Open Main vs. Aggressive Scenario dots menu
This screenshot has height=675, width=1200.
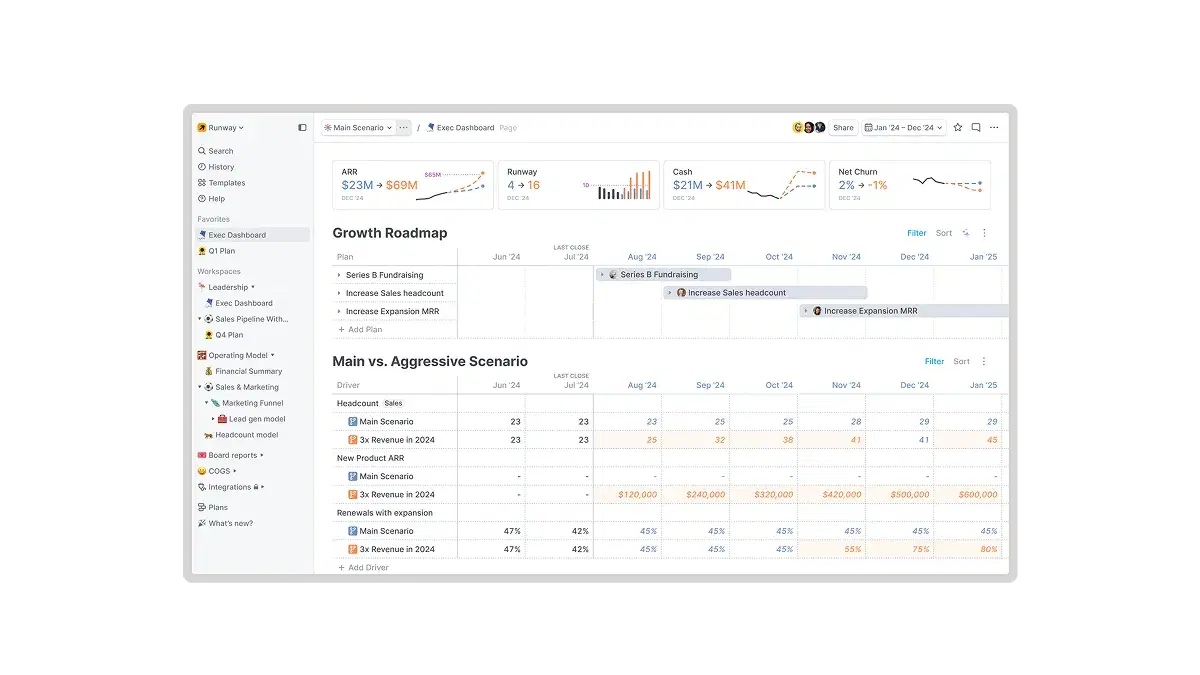pyautogui.click(x=984, y=361)
